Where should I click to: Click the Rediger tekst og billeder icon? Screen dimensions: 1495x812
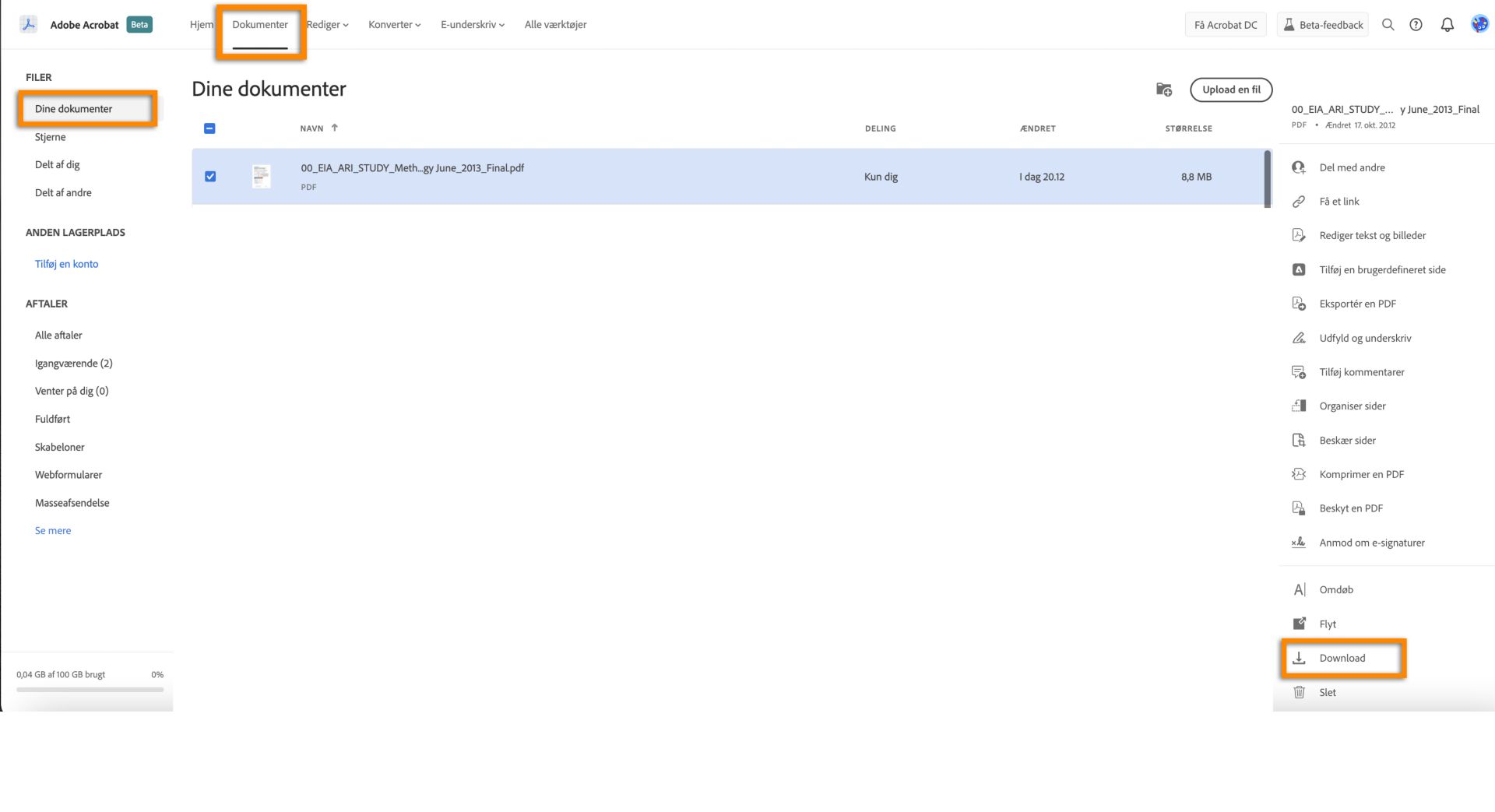coord(1299,235)
